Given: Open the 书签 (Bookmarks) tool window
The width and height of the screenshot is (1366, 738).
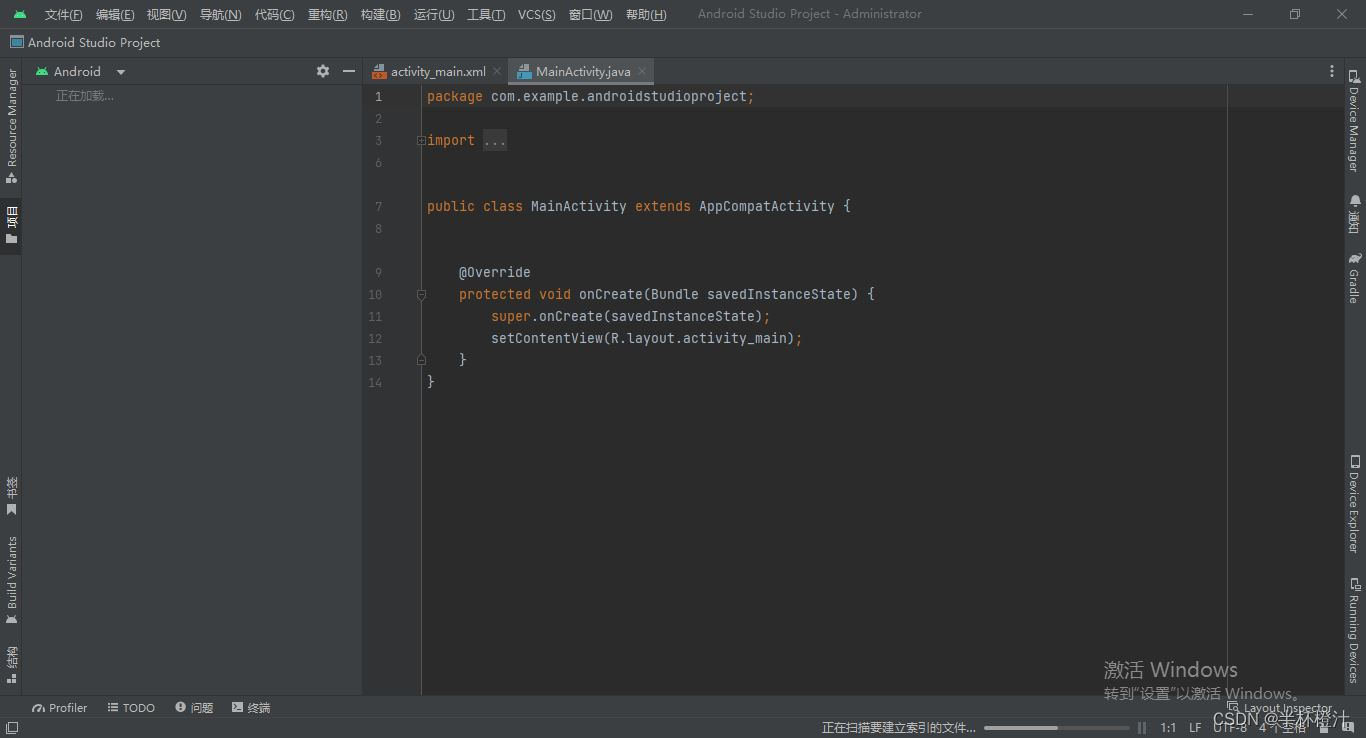Looking at the screenshot, I should (x=11, y=497).
